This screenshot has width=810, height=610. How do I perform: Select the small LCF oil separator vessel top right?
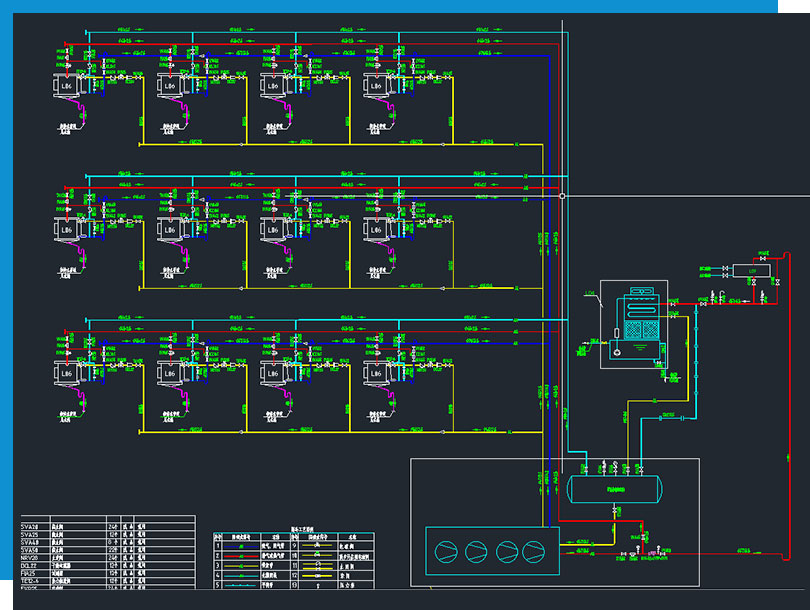point(751,271)
